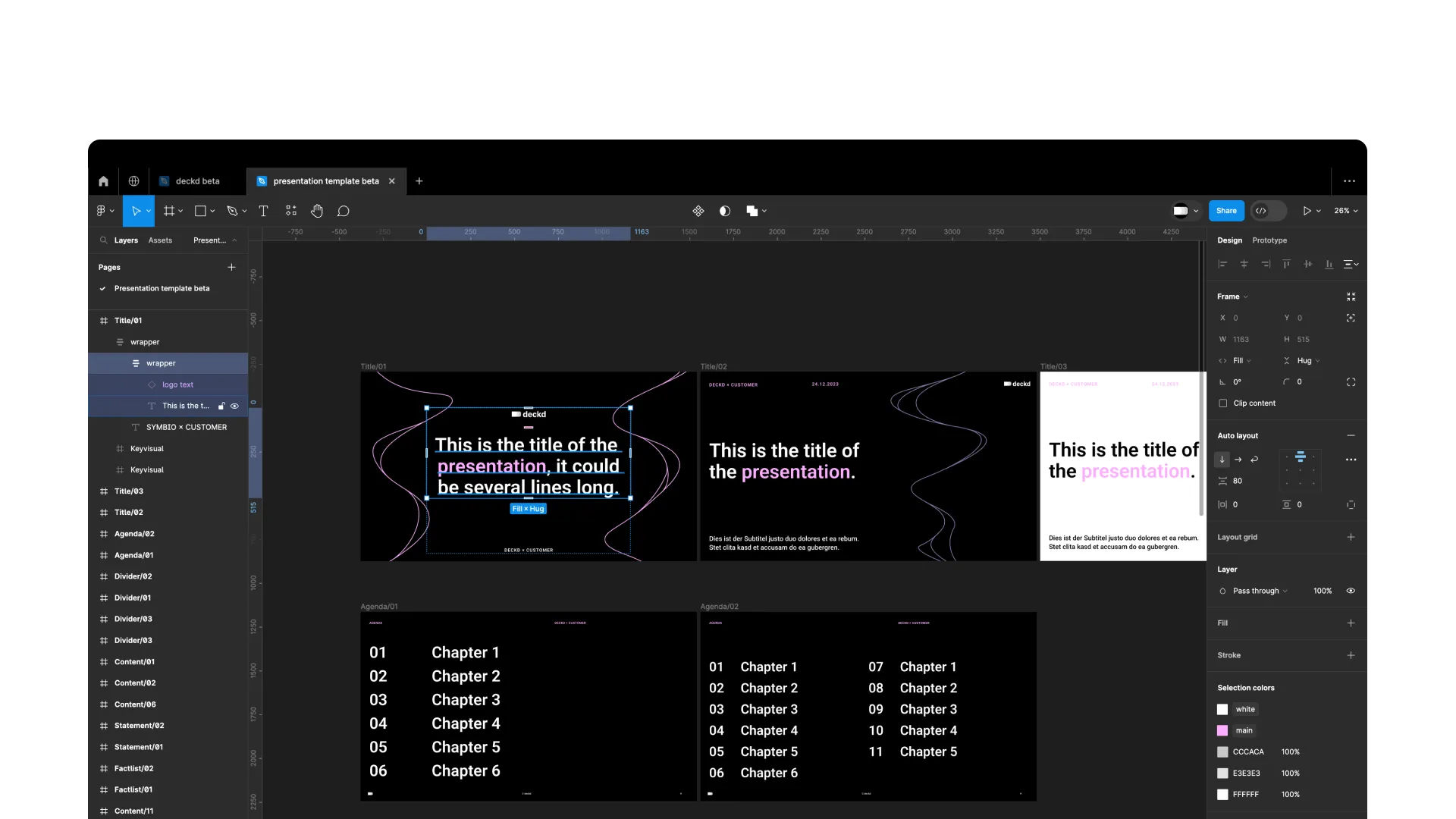
Task: Click the pink main color swatch
Action: point(1222,731)
